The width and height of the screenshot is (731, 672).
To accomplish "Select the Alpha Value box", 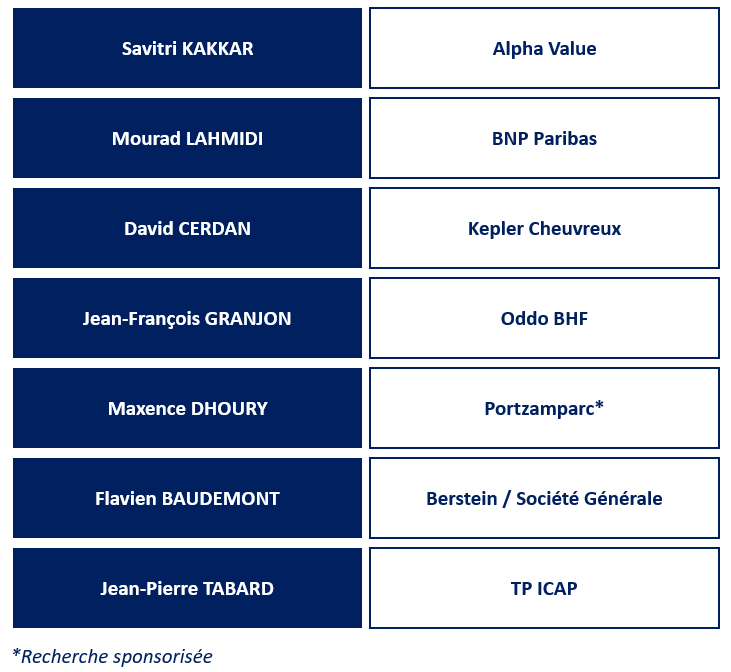I will 545,48.
